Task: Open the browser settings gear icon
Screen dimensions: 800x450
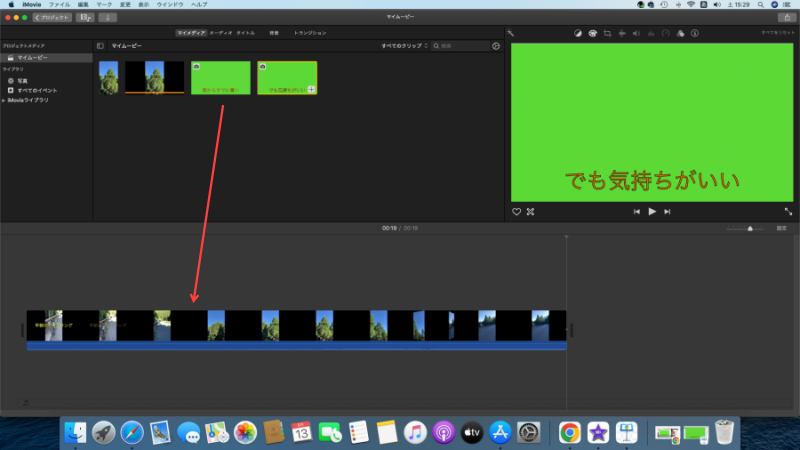Action: 496,46
